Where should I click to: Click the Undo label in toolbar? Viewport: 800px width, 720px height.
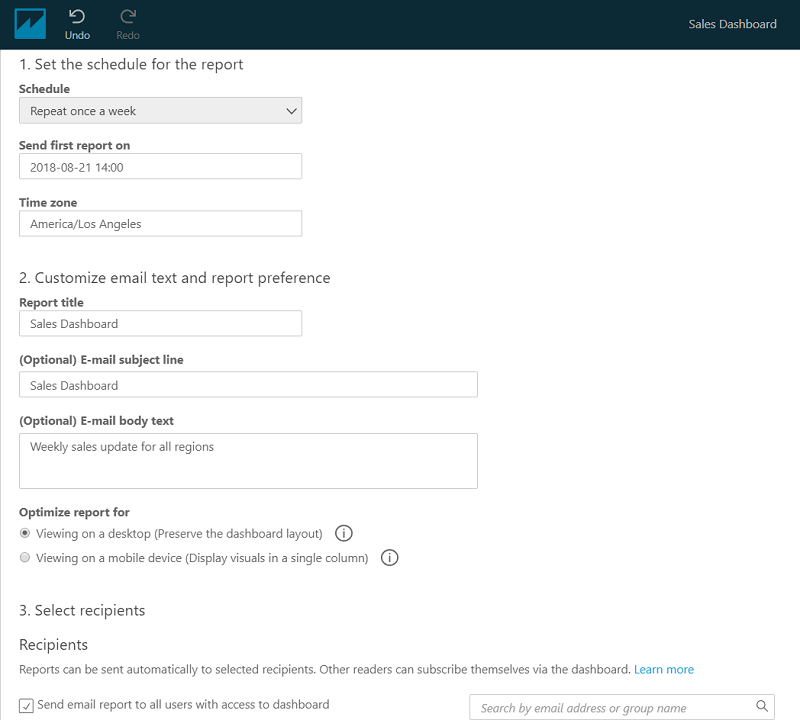[x=77, y=35]
